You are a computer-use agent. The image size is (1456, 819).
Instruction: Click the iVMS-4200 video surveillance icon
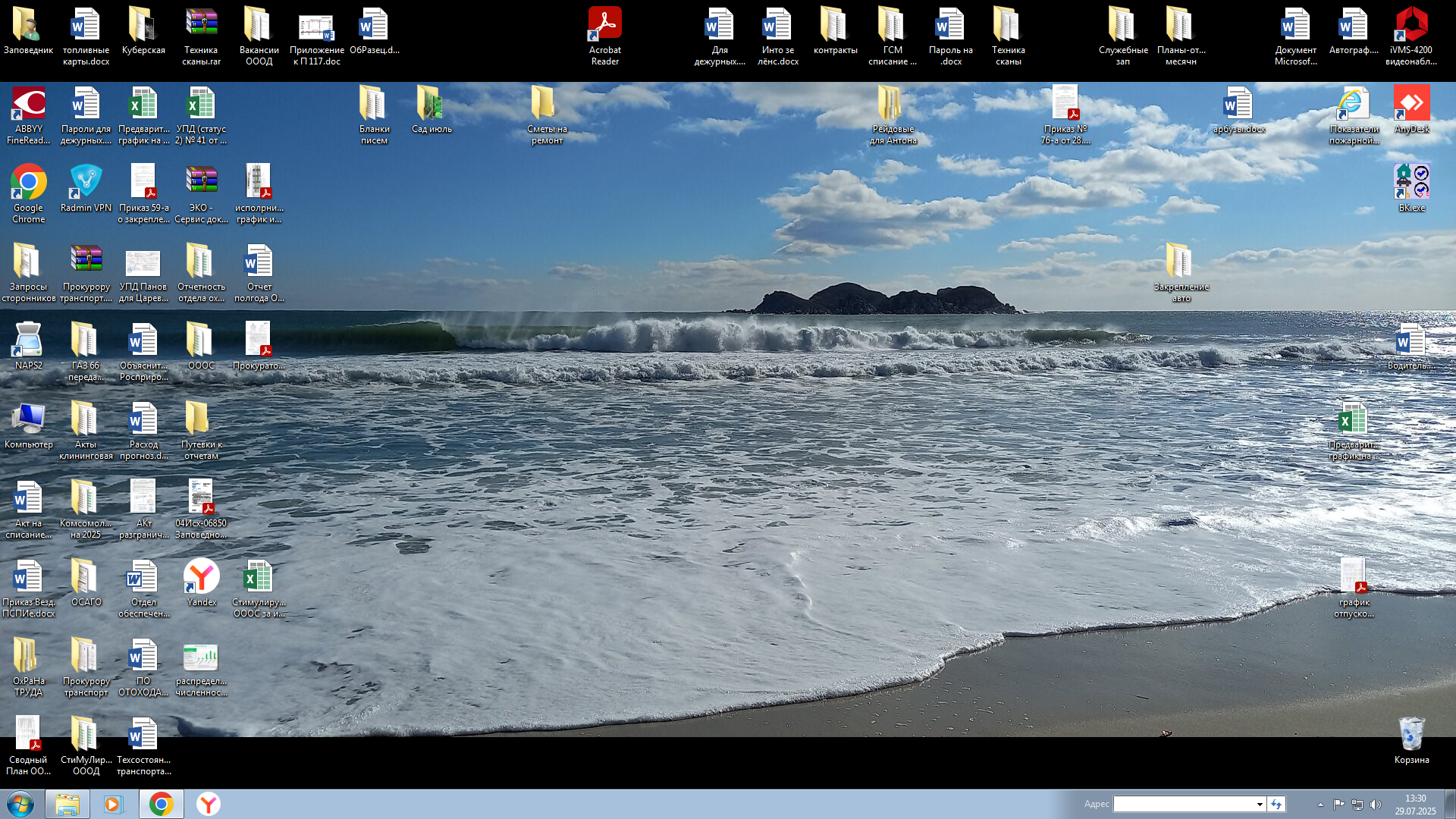[x=1410, y=25]
